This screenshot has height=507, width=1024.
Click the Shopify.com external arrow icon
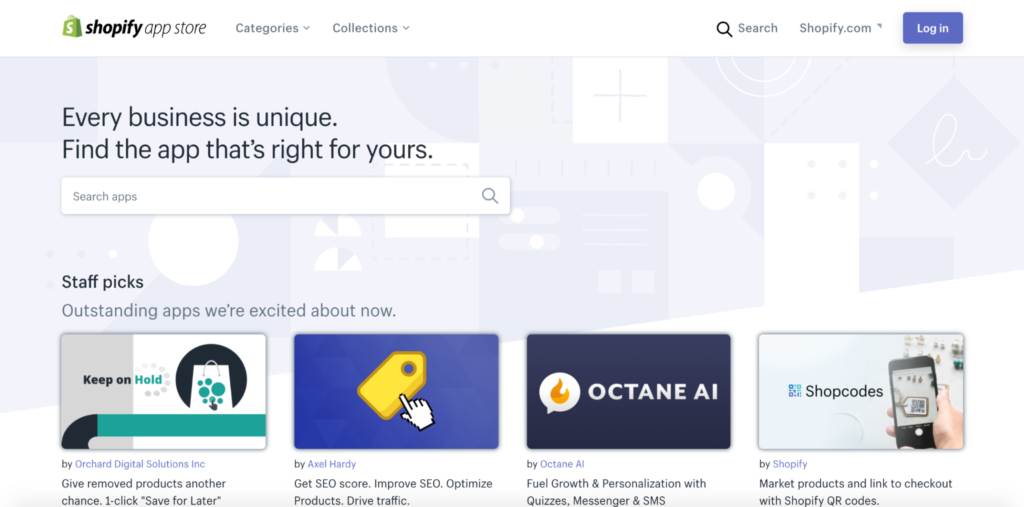point(879,26)
